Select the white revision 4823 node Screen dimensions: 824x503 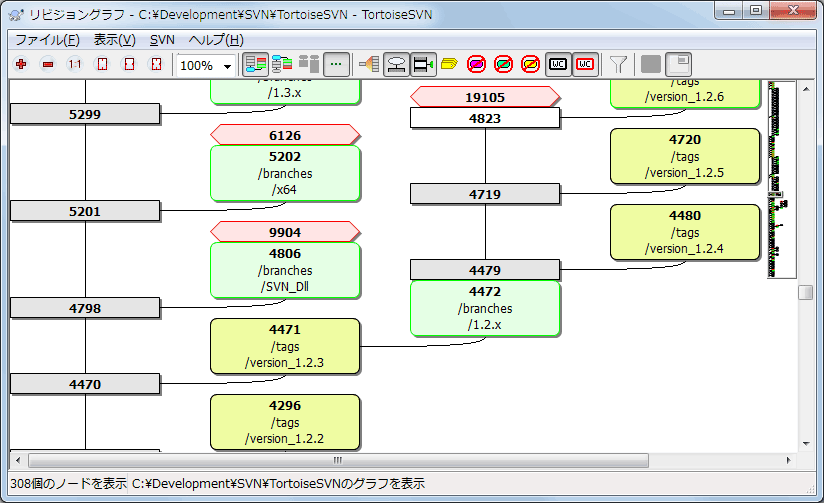pos(485,118)
